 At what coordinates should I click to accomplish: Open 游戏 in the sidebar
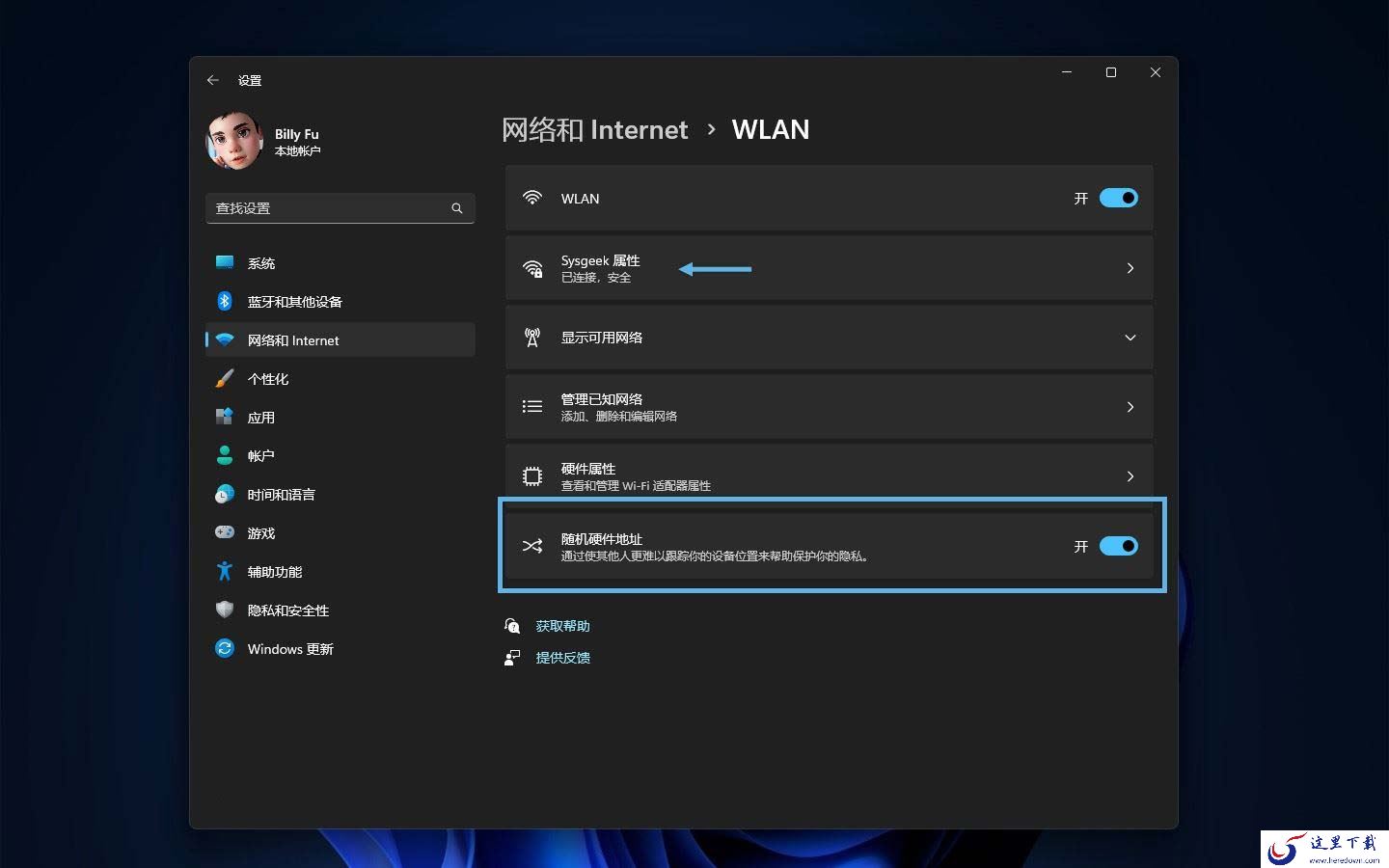pos(340,532)
